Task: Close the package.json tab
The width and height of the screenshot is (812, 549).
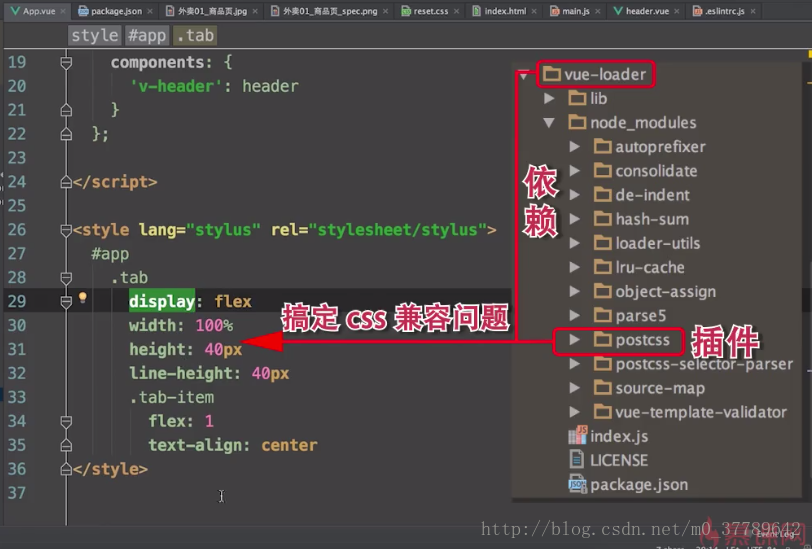Action: click(x=150, y=11)
